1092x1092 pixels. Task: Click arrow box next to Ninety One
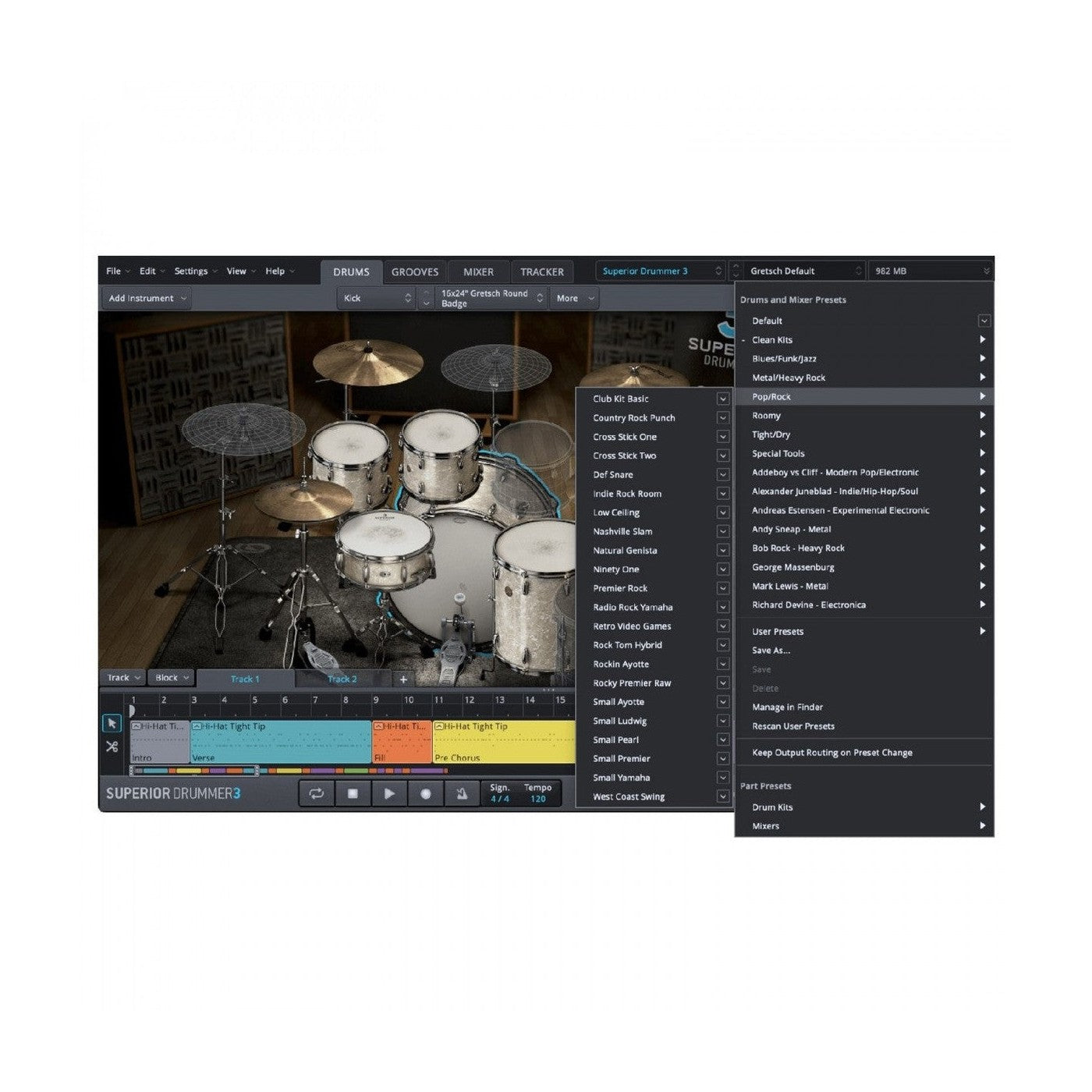coord(723,569)
